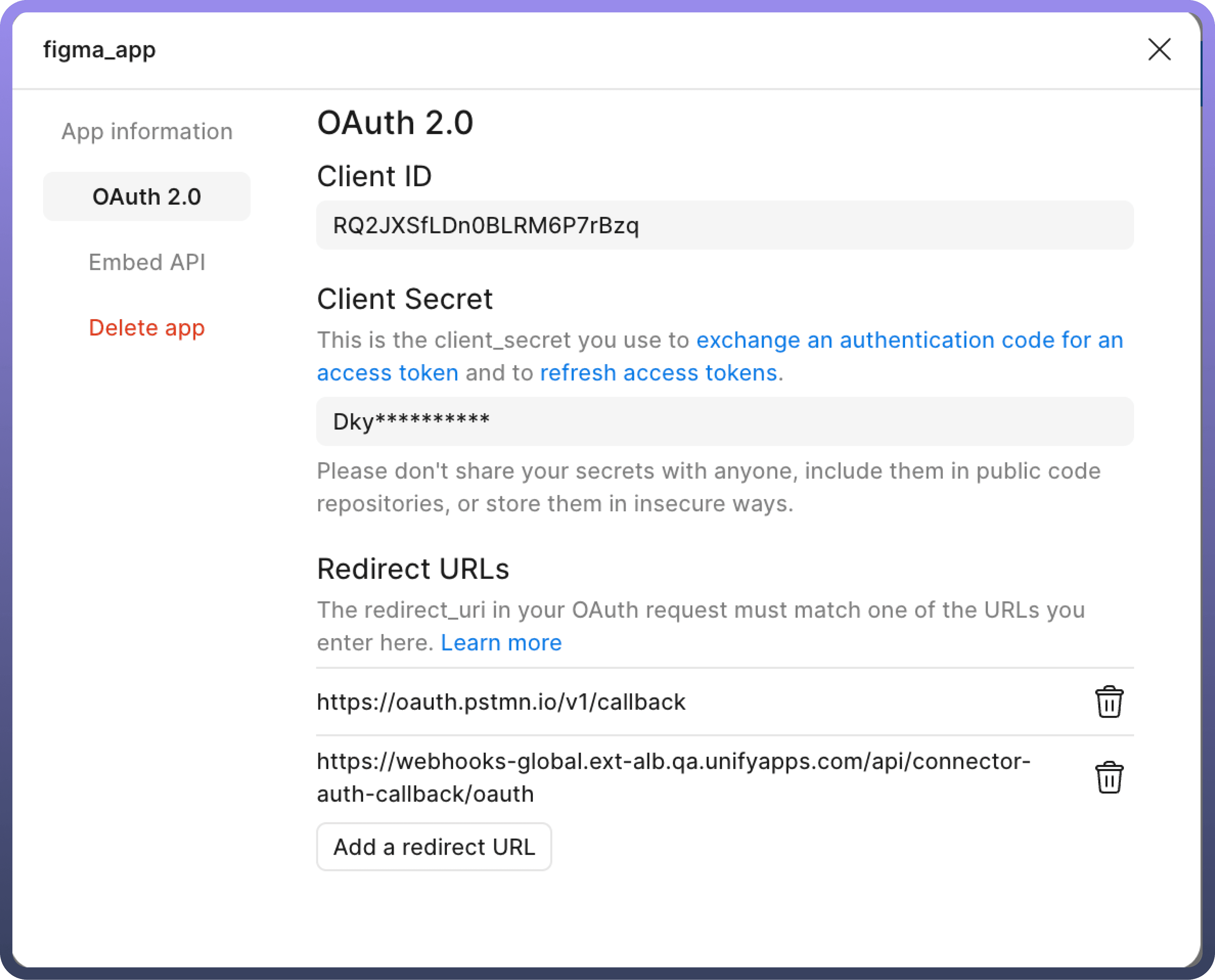Delete the webhooks-global unifyapps redirect URL

(x=1109, y=777)
